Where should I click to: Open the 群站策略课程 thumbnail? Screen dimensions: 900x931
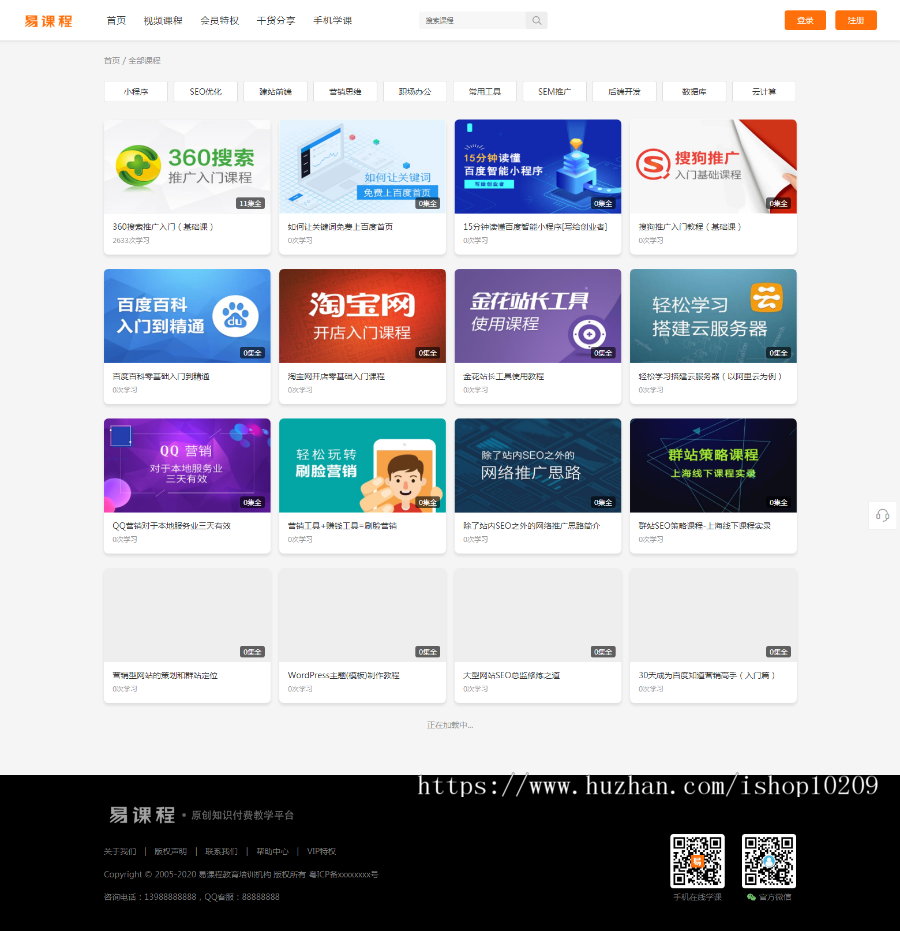pyautogui.click(x=713, y=466)
